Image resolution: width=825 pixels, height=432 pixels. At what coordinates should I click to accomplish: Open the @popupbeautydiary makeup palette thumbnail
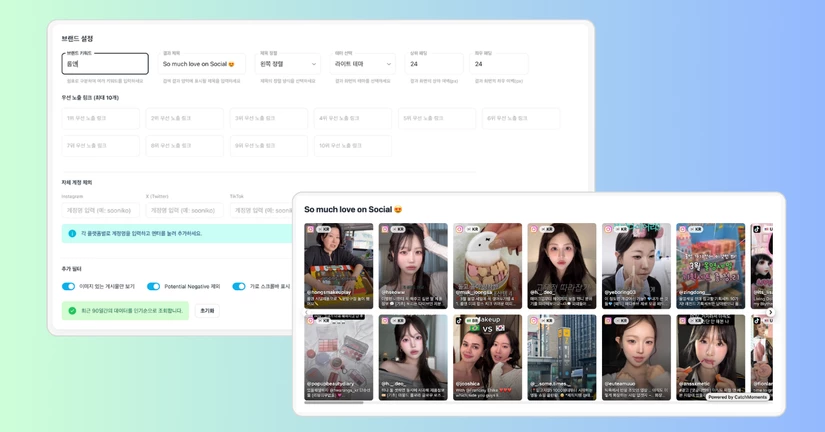(339, 357)
